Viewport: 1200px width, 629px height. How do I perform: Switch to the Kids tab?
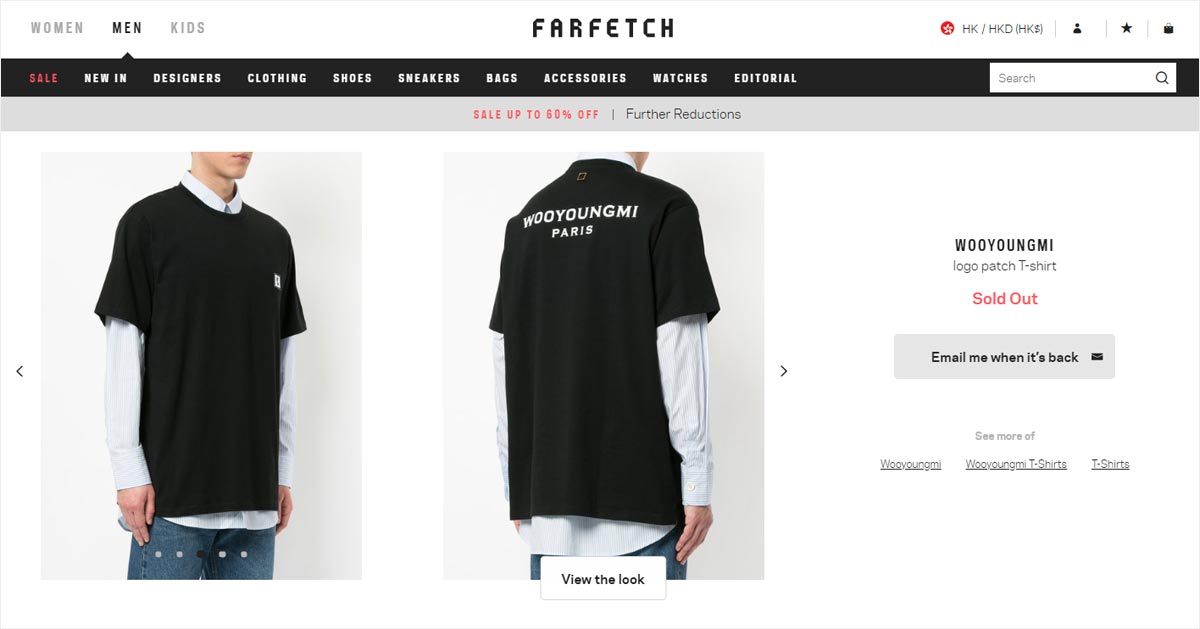tap(188, 28)
